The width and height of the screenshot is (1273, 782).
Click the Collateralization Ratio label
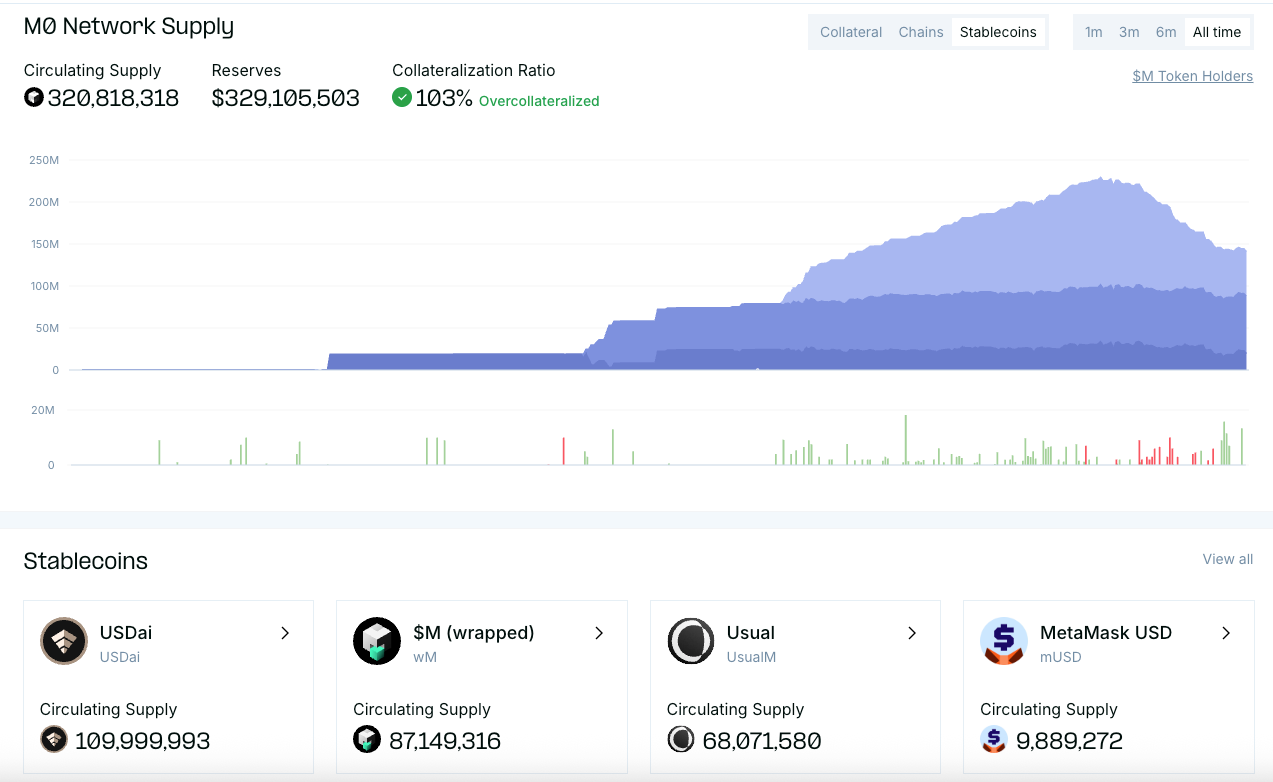click(x=474, y=70)
